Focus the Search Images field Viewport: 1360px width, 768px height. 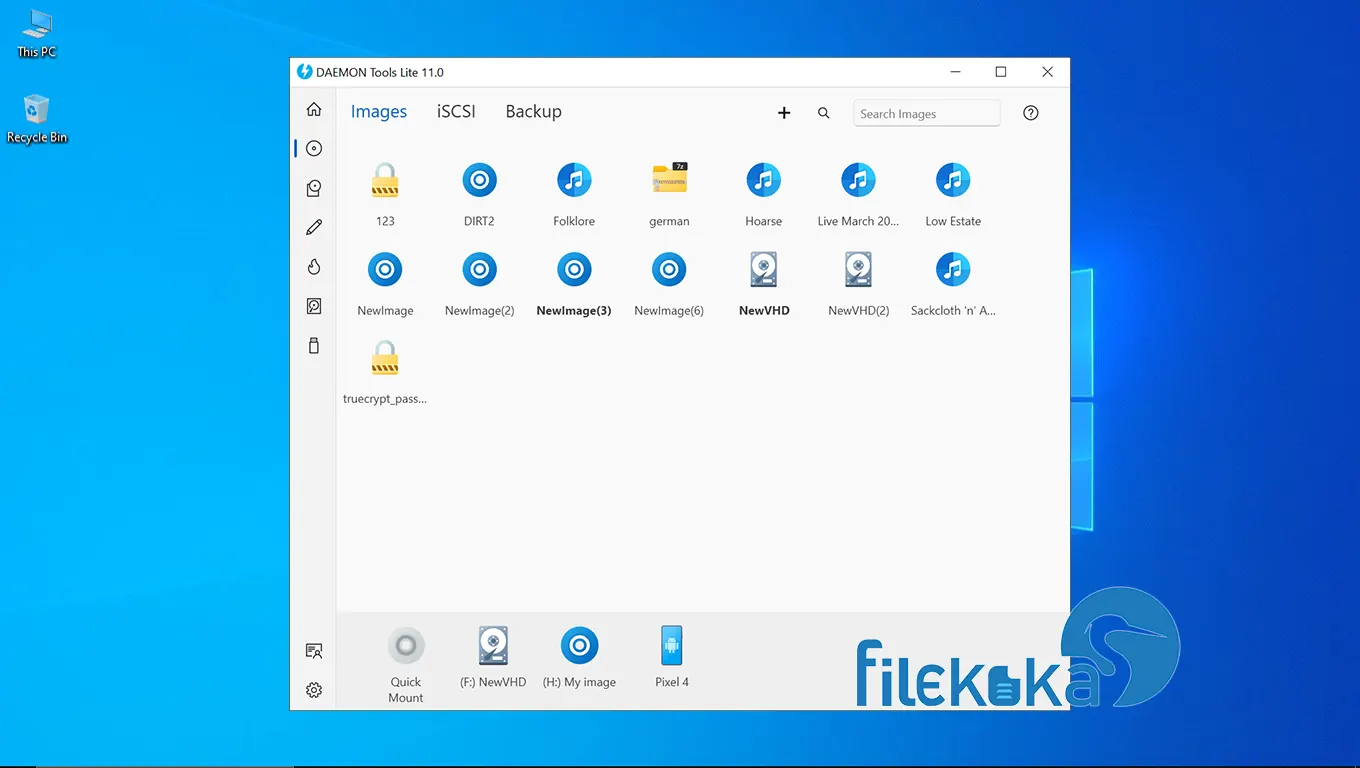pyautogui.click(x=926, y=113)
